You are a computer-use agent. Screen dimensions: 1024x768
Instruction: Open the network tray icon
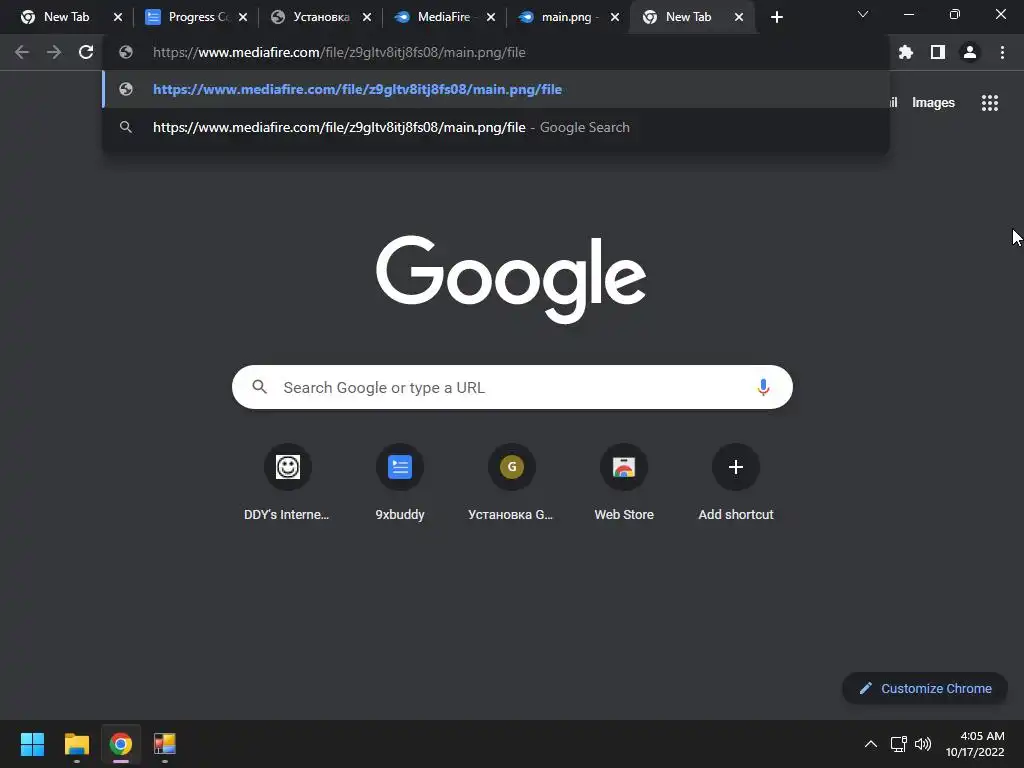click(899, 744)
